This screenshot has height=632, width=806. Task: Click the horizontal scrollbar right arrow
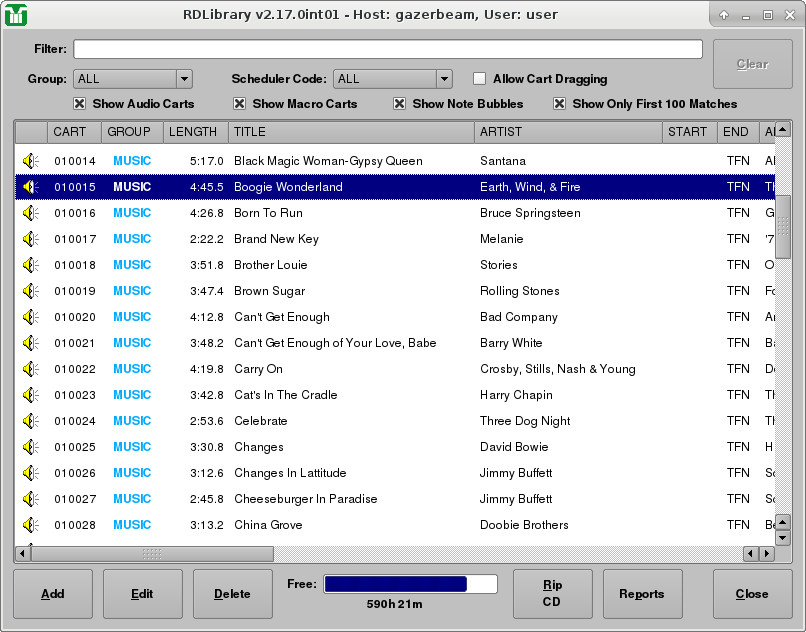(767, 554)
